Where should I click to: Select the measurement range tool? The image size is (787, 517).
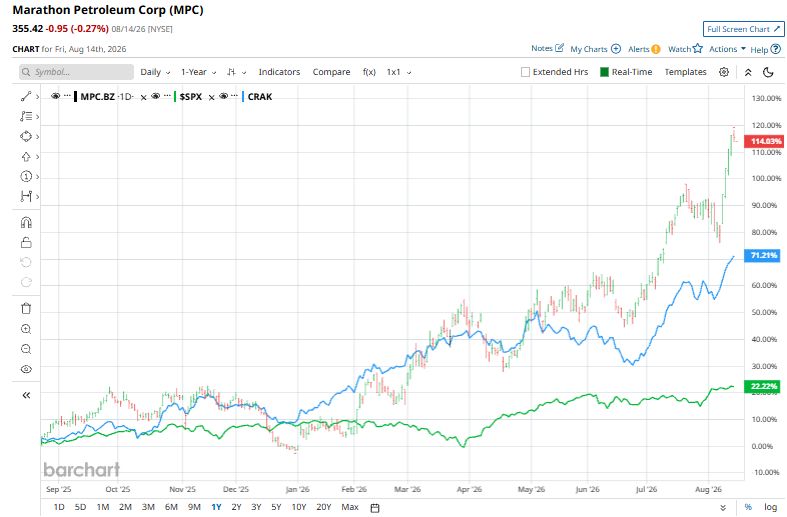click(x=26, y=196)
